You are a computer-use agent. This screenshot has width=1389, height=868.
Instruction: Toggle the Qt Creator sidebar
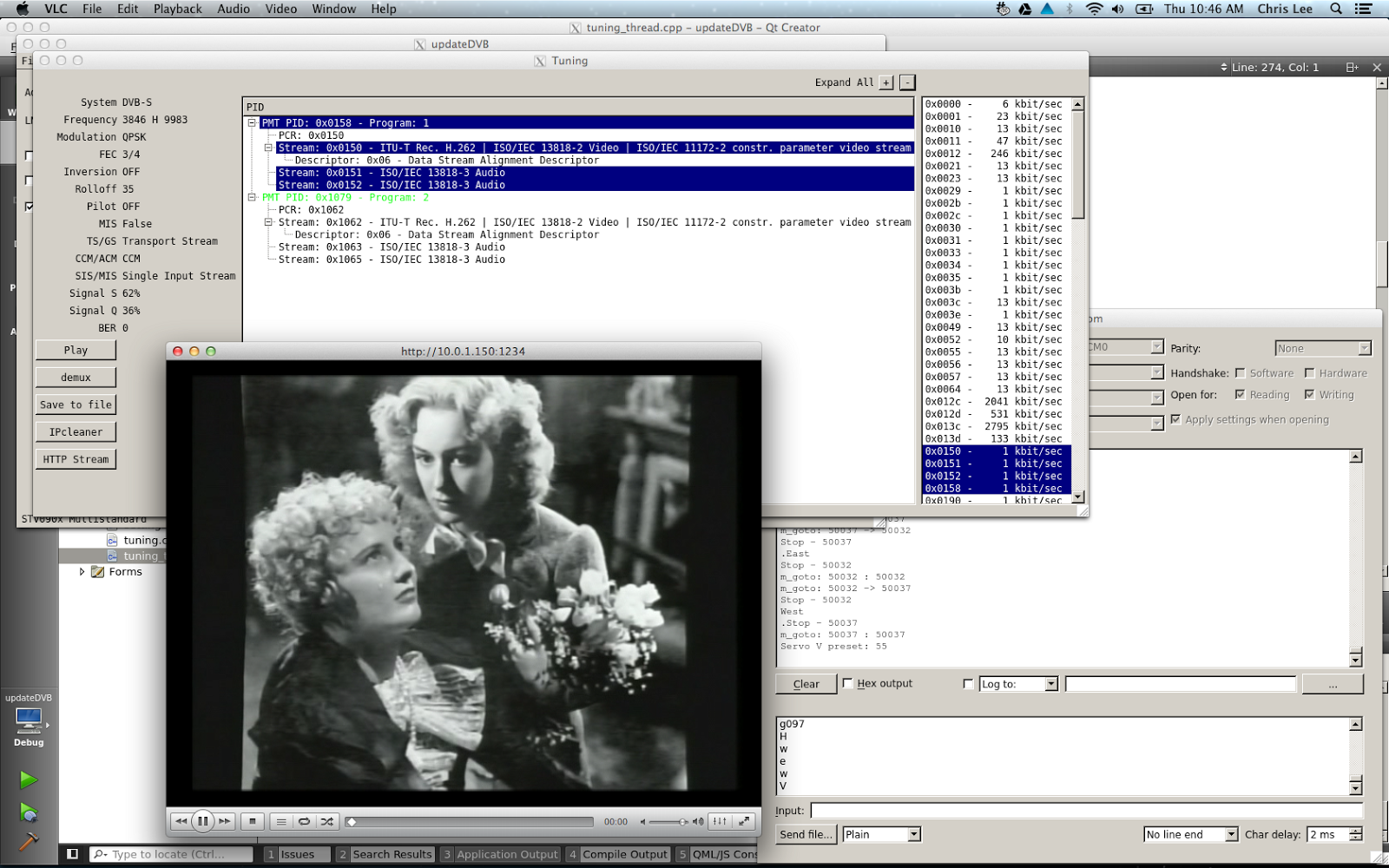point(73,854)
